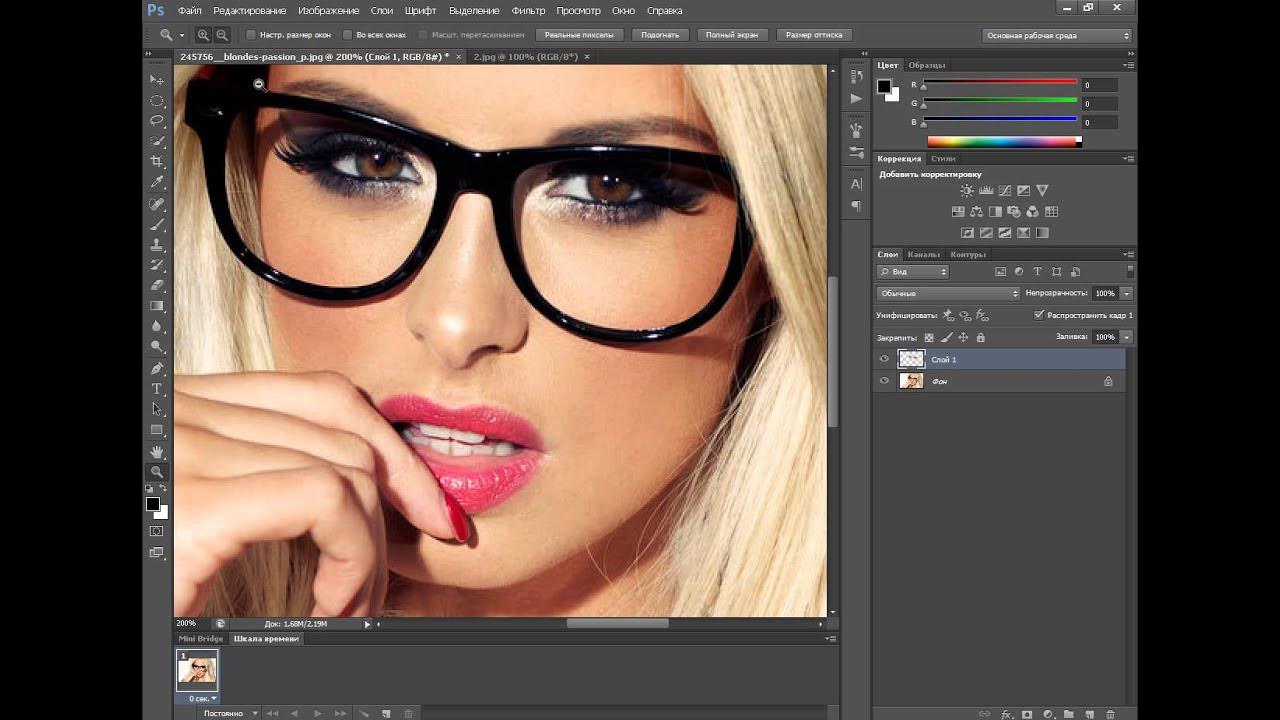This screenshot has width=1280, height=720.
Task: Click the Реальные пикселы button
Action: click(580, 35)
